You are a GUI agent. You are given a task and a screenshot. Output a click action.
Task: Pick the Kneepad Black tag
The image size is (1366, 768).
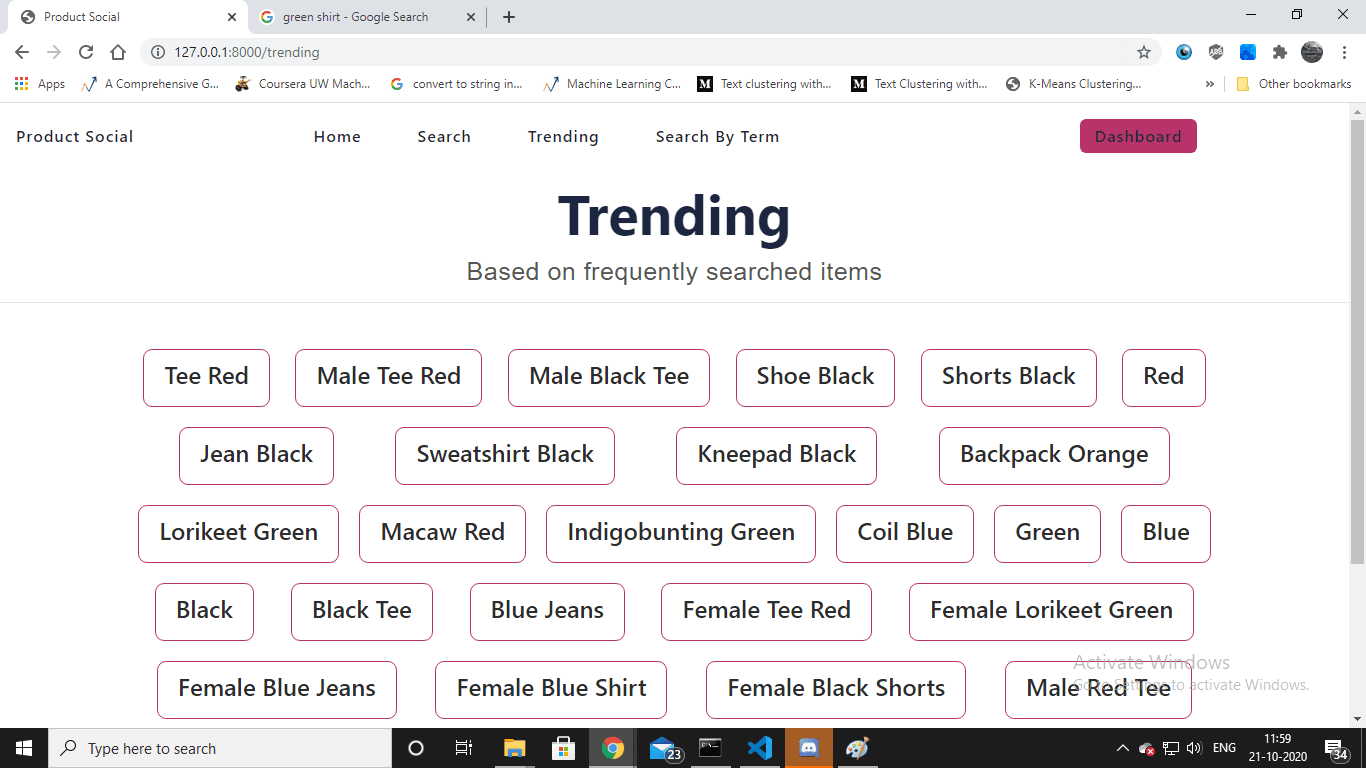coord(776,456)
